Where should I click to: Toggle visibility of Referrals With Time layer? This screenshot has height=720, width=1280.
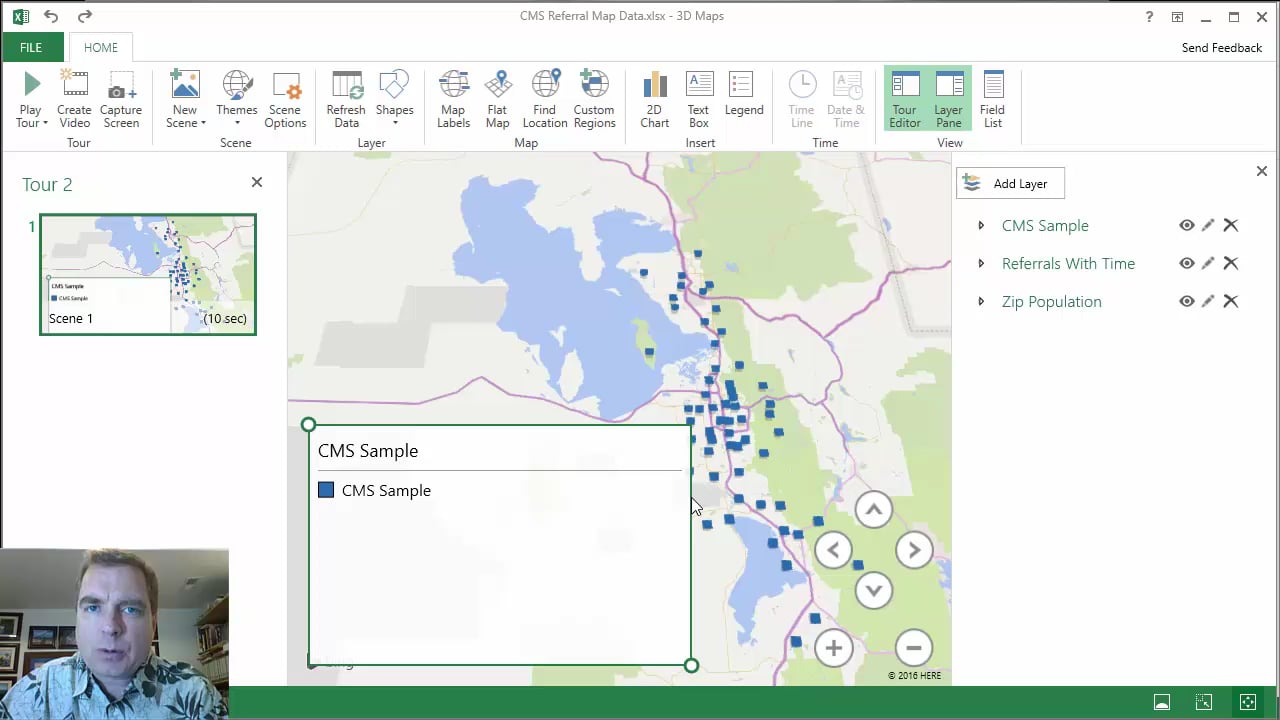1186,264
